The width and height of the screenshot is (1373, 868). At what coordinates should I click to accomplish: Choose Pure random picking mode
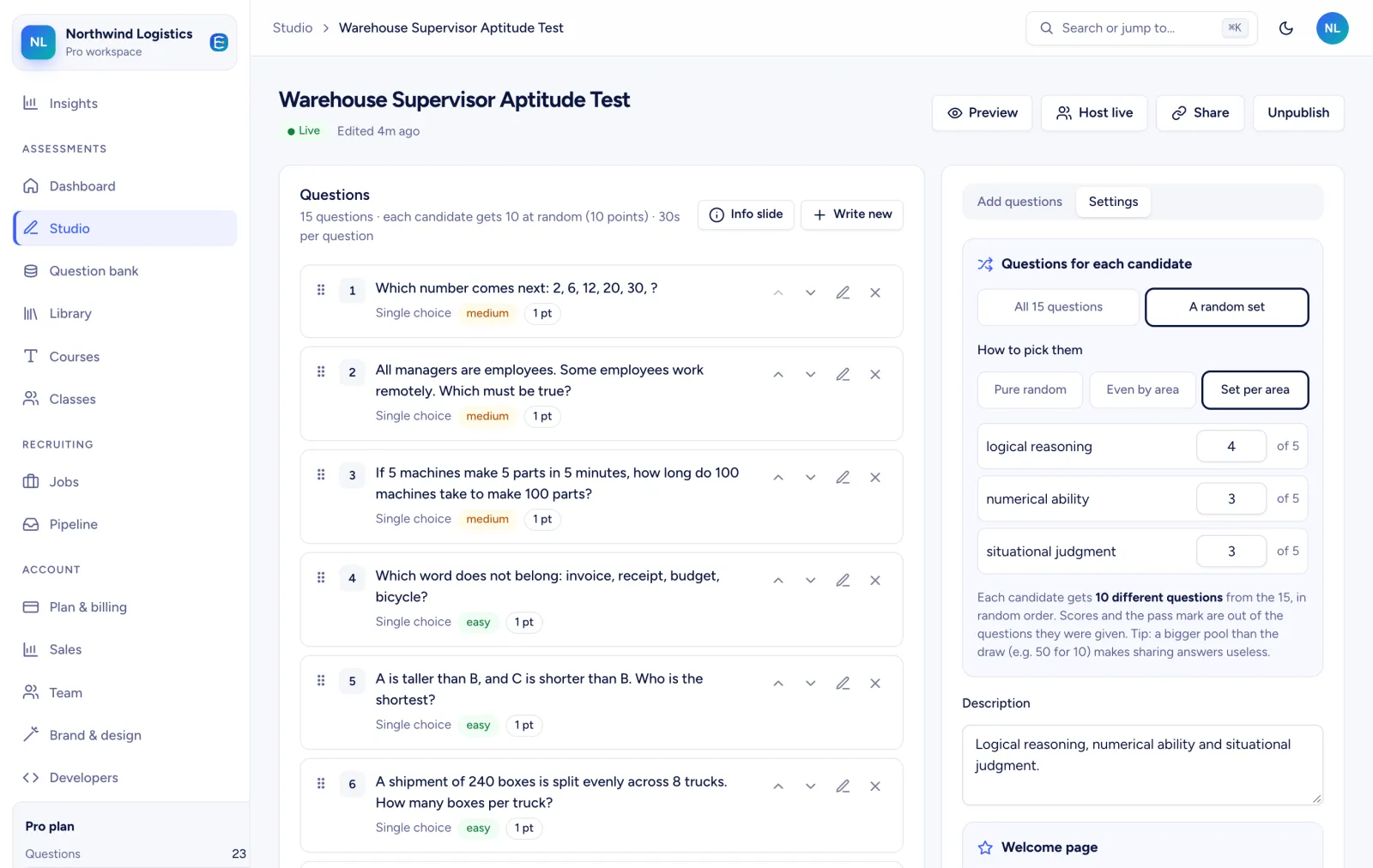pos(1031,389)
